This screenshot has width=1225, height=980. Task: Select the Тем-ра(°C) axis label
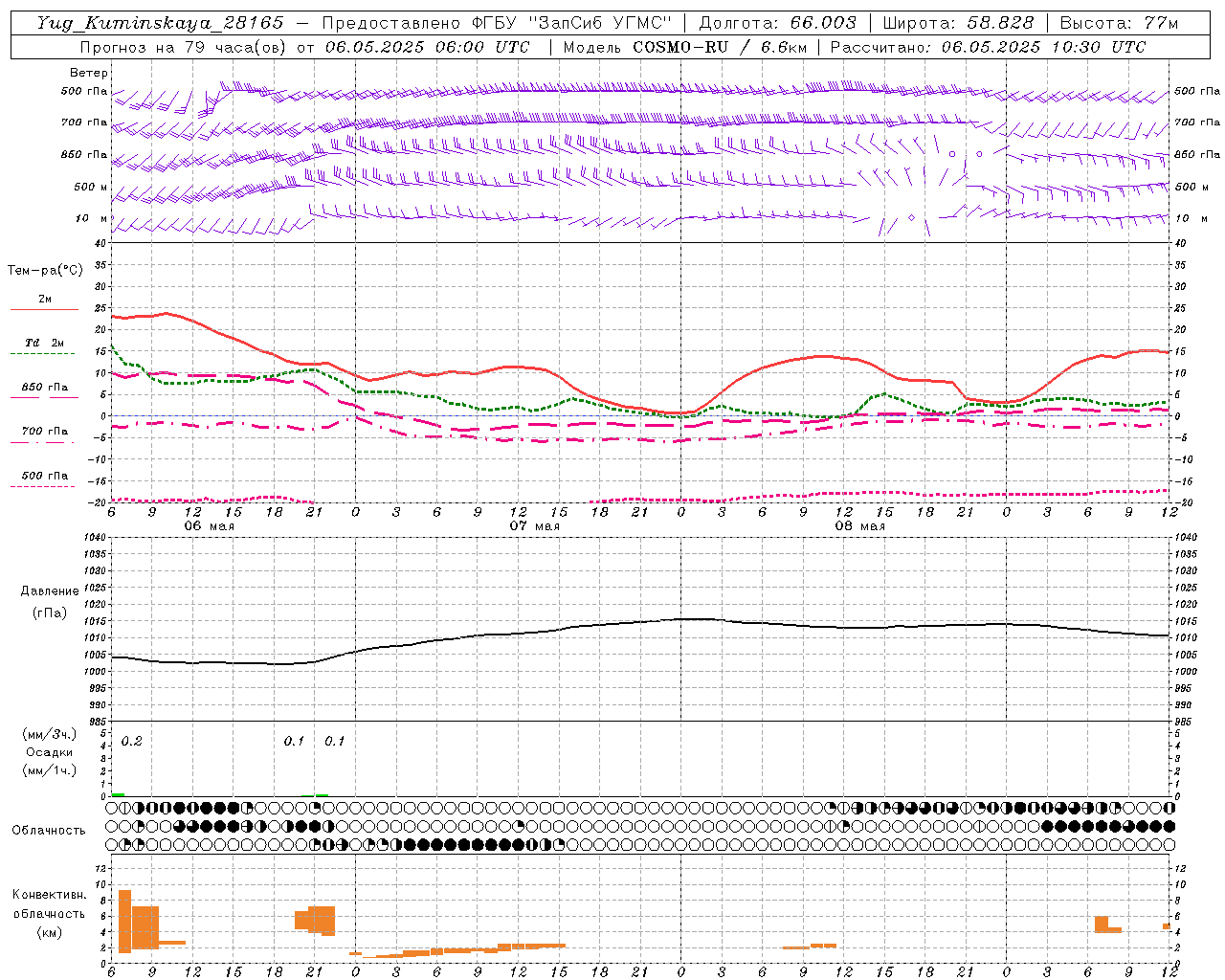(x=45, y=271)
